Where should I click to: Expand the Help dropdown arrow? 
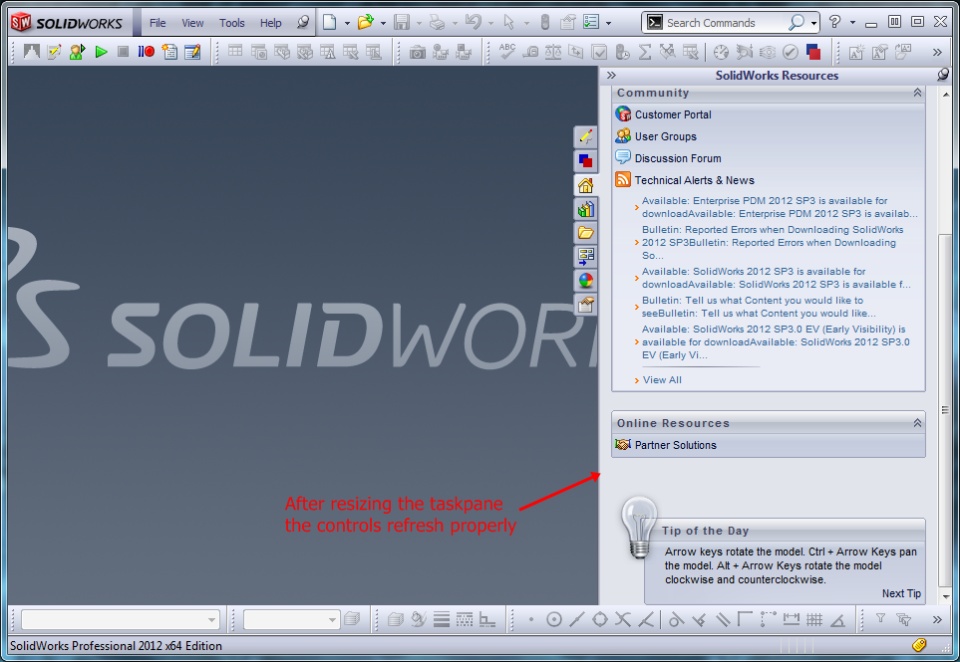[x=852, y=23]
